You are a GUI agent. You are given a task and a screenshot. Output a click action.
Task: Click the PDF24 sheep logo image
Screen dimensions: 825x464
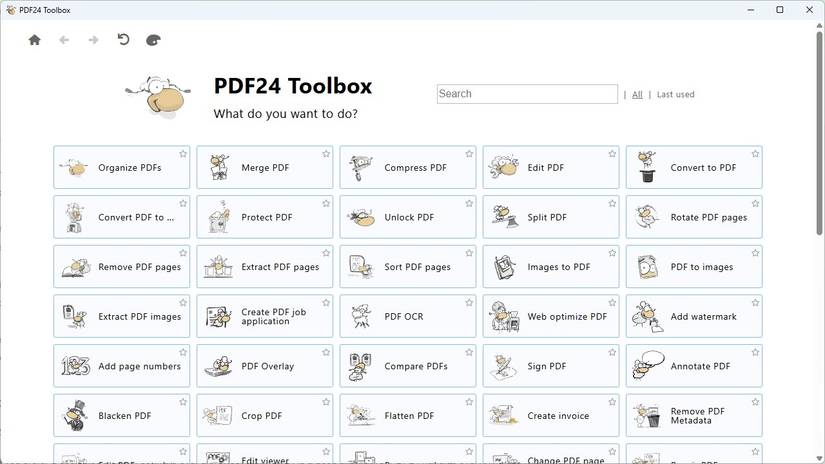coord(158,96)
